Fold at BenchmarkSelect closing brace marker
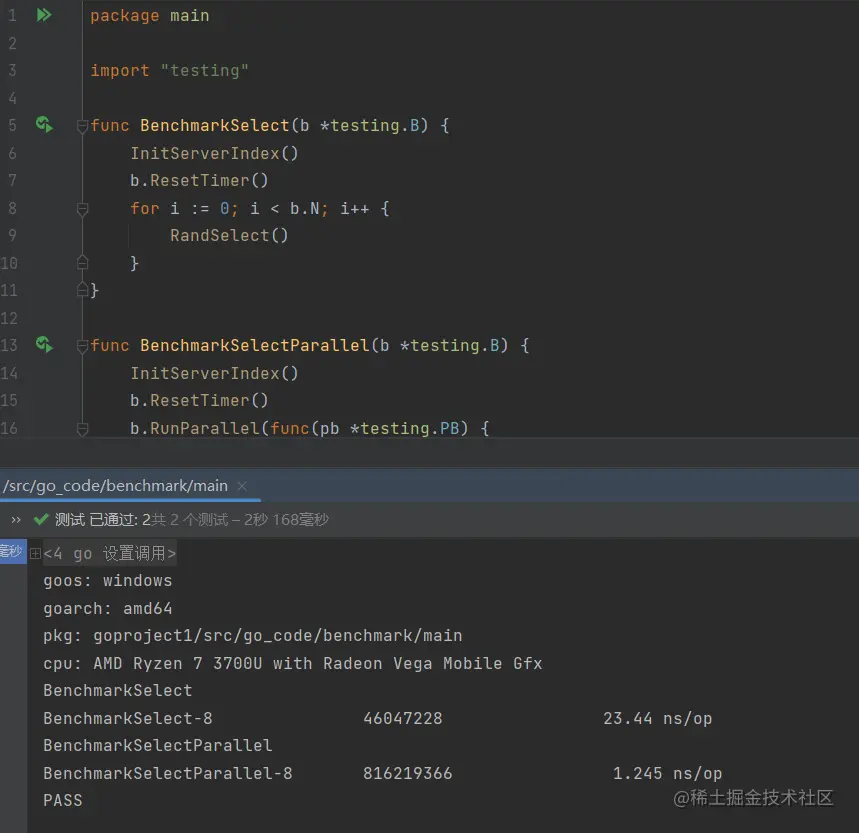859x833 pixels. click(82, 290)
